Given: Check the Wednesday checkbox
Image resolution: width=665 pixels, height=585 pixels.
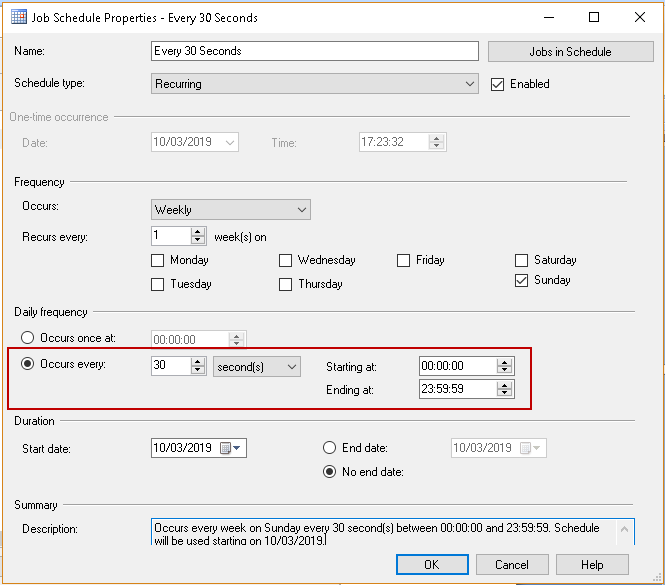Looking at the screenshot, I should coord(285,260).
